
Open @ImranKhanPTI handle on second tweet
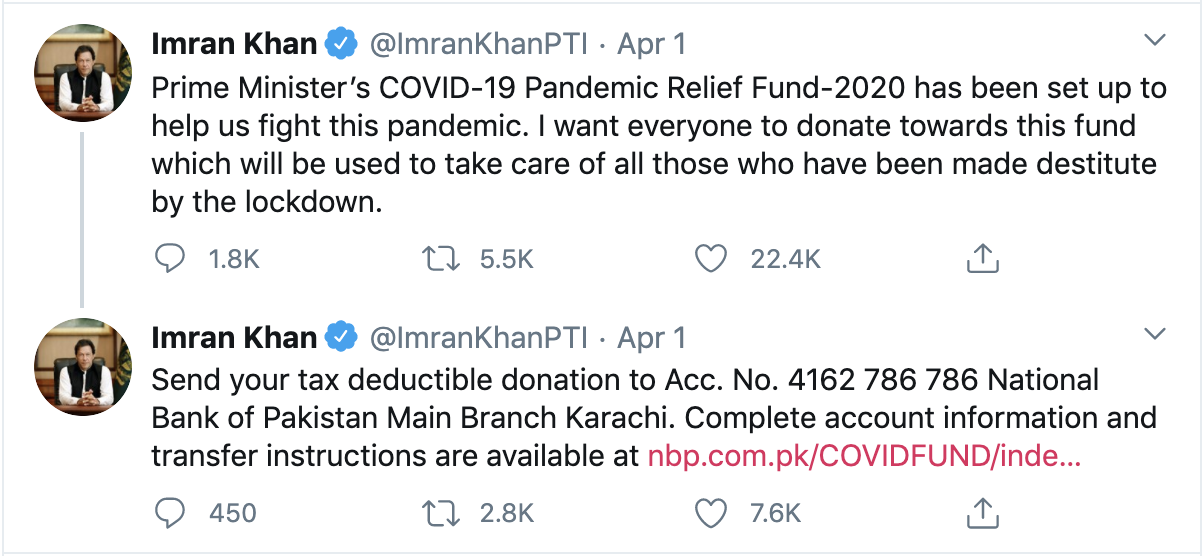coord(479,338)
